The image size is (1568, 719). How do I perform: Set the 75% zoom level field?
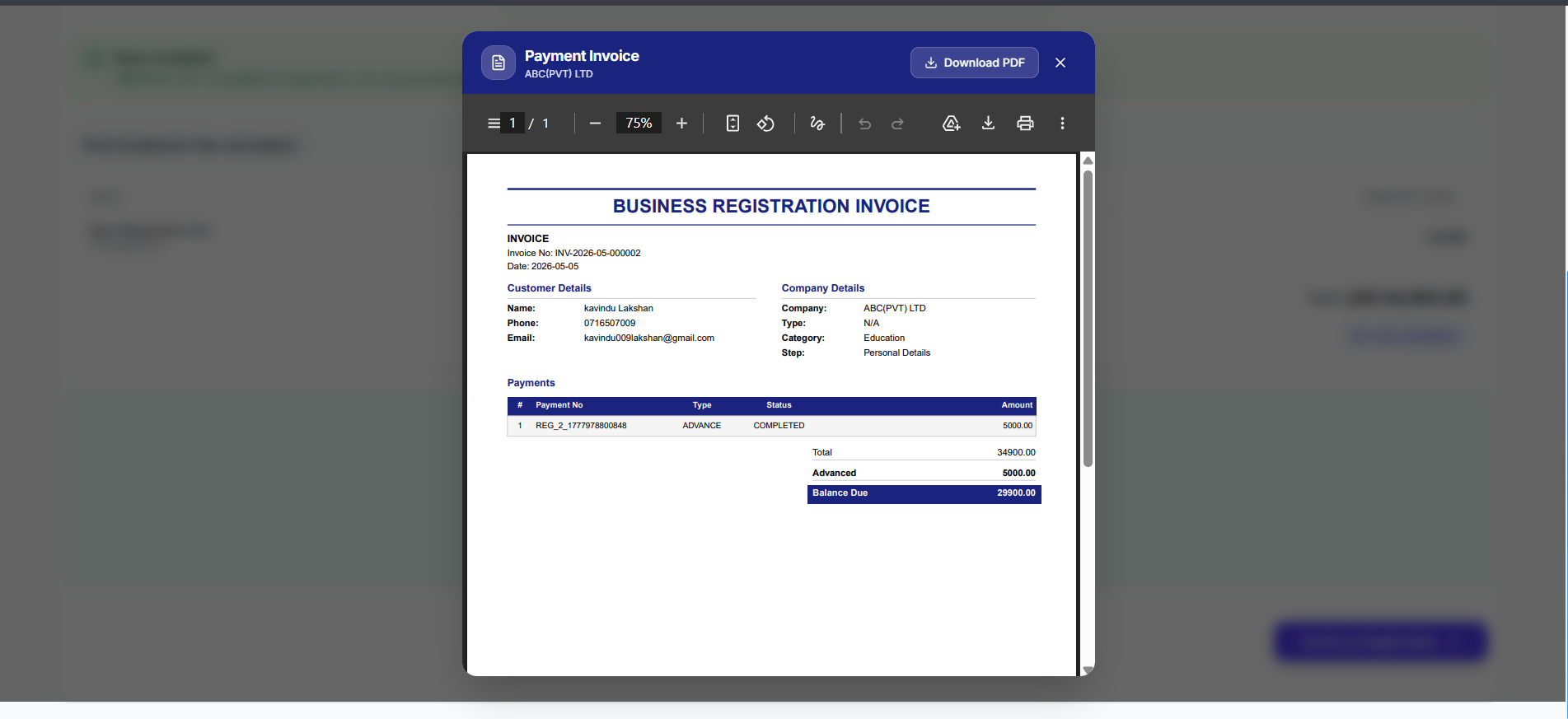[x=639, y=124]
